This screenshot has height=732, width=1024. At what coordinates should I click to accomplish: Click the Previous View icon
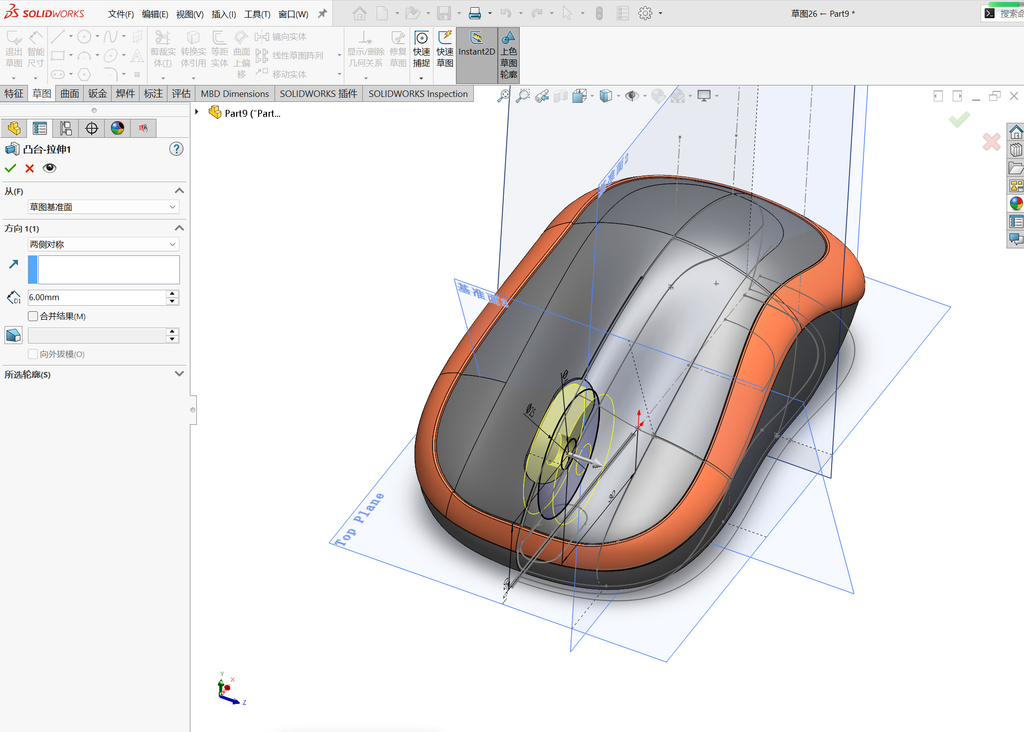click(x=541, y=96)
